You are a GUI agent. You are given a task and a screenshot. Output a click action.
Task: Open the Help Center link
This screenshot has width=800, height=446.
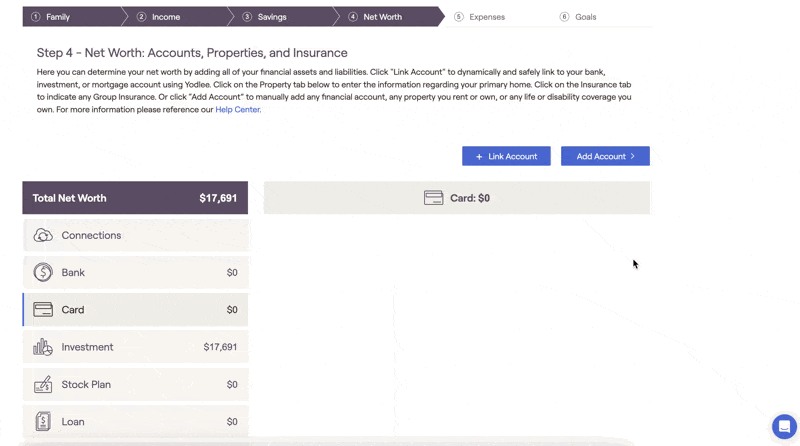point(237,109)
